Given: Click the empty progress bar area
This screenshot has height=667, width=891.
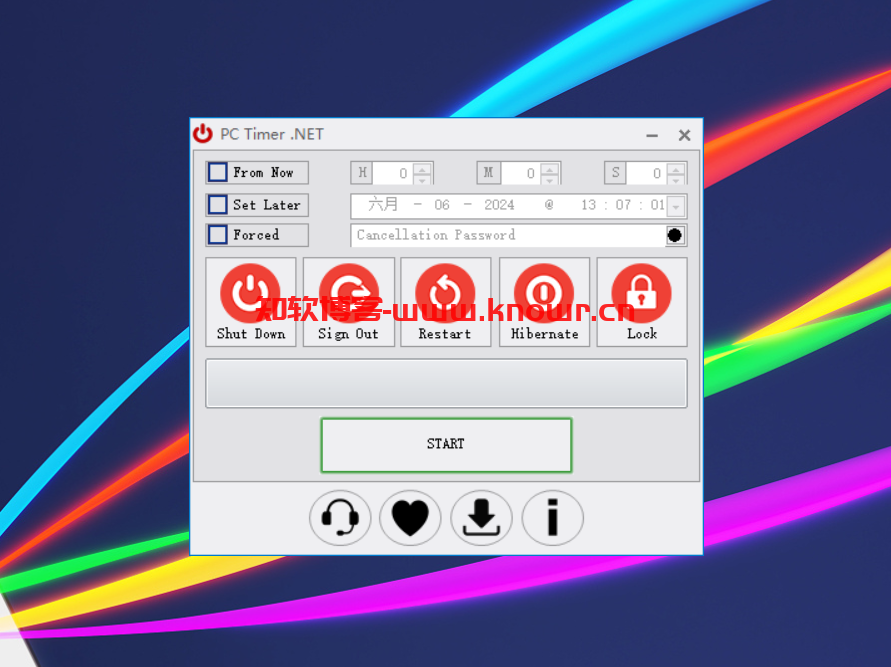Looking at the screenshot, I should [x=446, y=383].
